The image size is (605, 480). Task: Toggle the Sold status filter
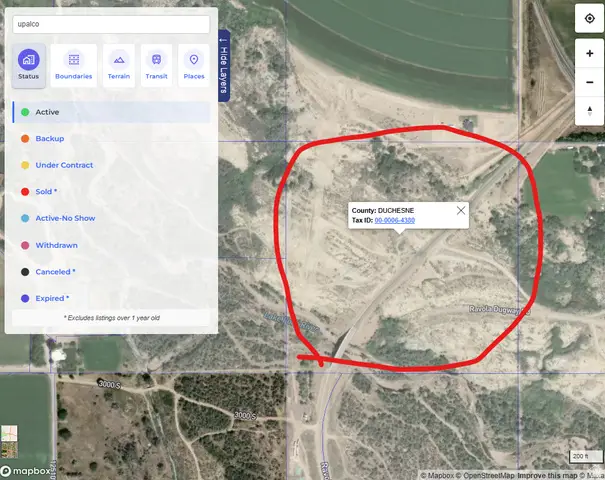(46, 192)
